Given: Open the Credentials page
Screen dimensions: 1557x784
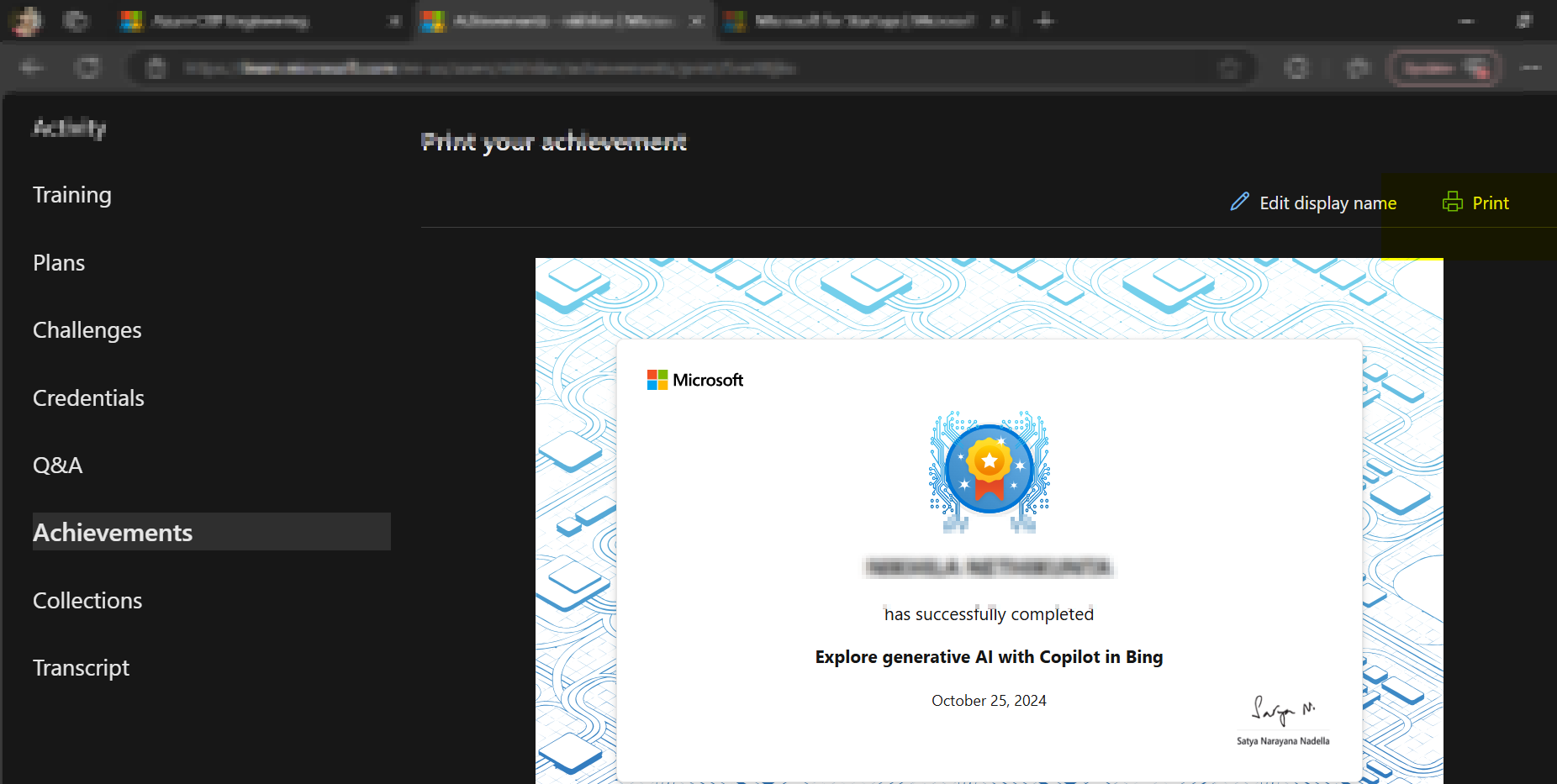Looking at the screenshot, I should point(88,398).
